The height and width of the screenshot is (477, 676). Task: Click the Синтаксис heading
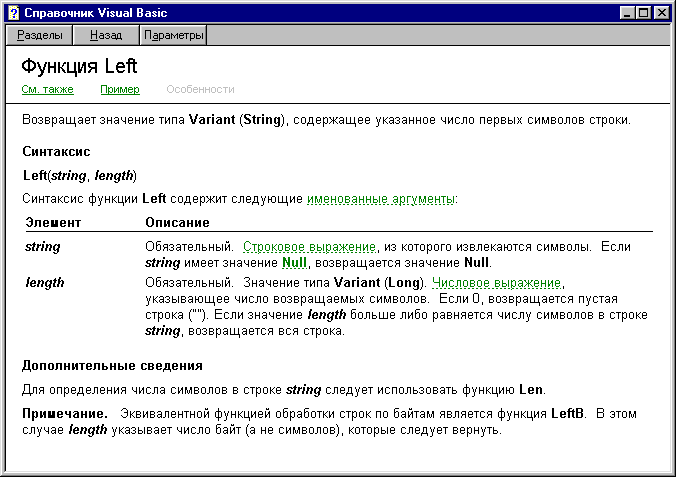(x=56, y=151)
